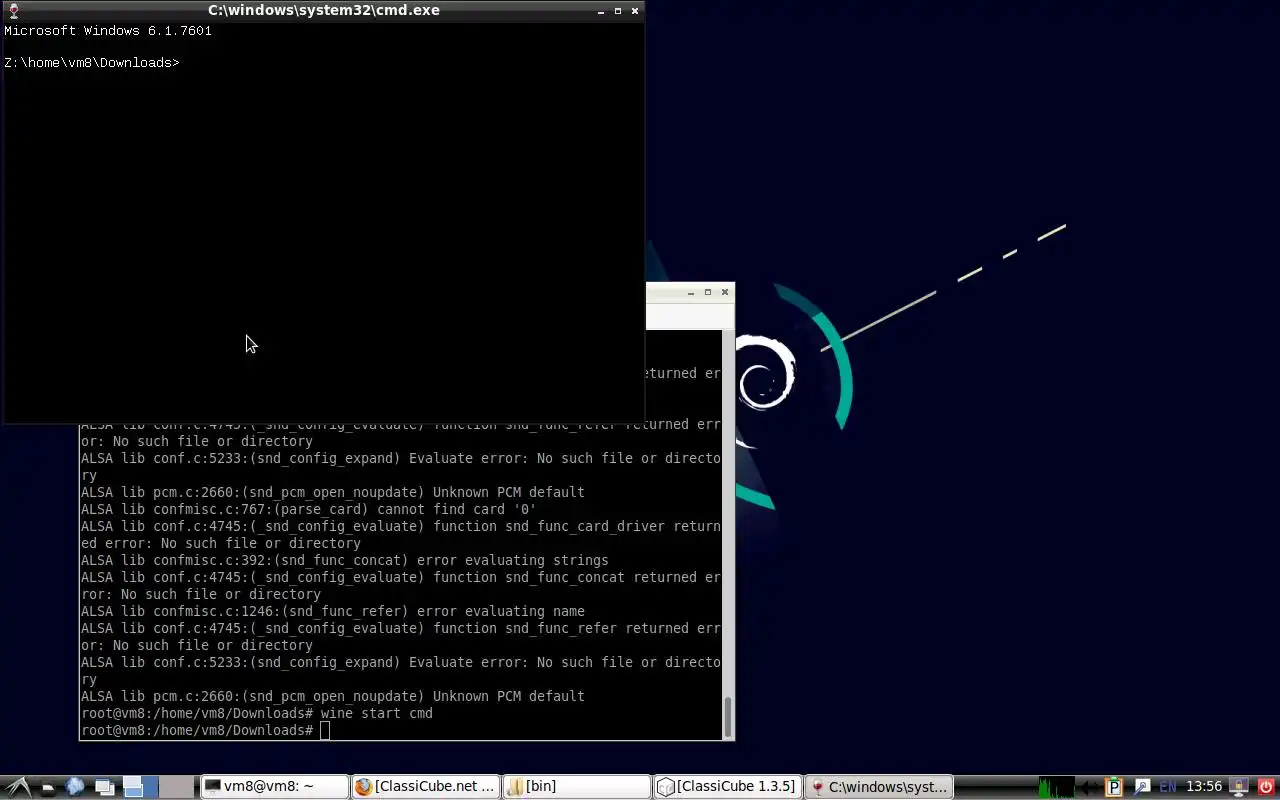Viewport: 1280px width, 800px height.
Task: Click last 'Unknown PCM default' line
Action: [x=332, y=696]
